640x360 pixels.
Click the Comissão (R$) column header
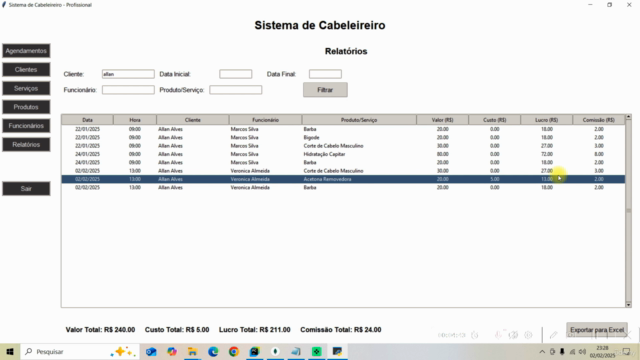tap(599, 120)
